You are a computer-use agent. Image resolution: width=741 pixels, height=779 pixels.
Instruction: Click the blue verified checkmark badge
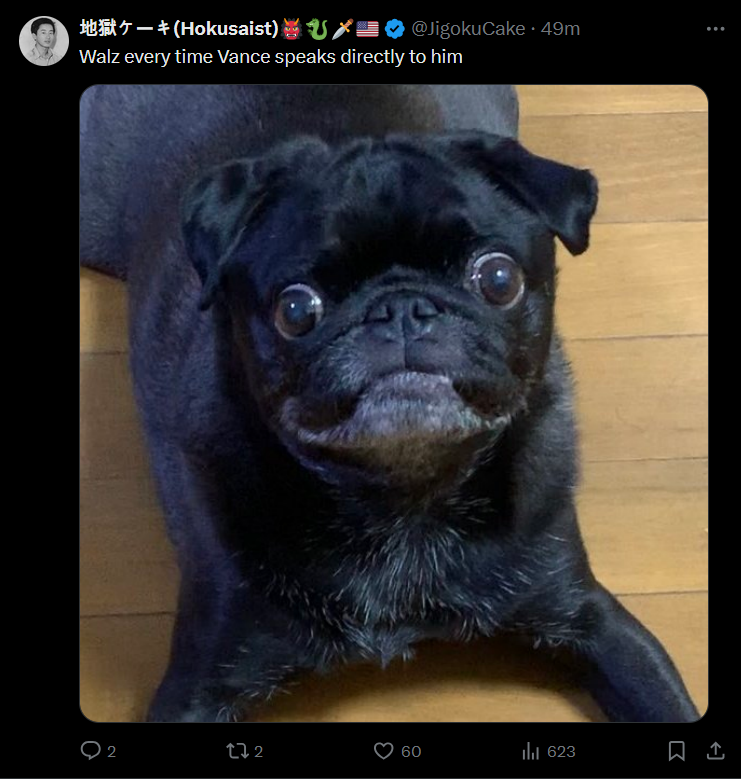[395, 29]
